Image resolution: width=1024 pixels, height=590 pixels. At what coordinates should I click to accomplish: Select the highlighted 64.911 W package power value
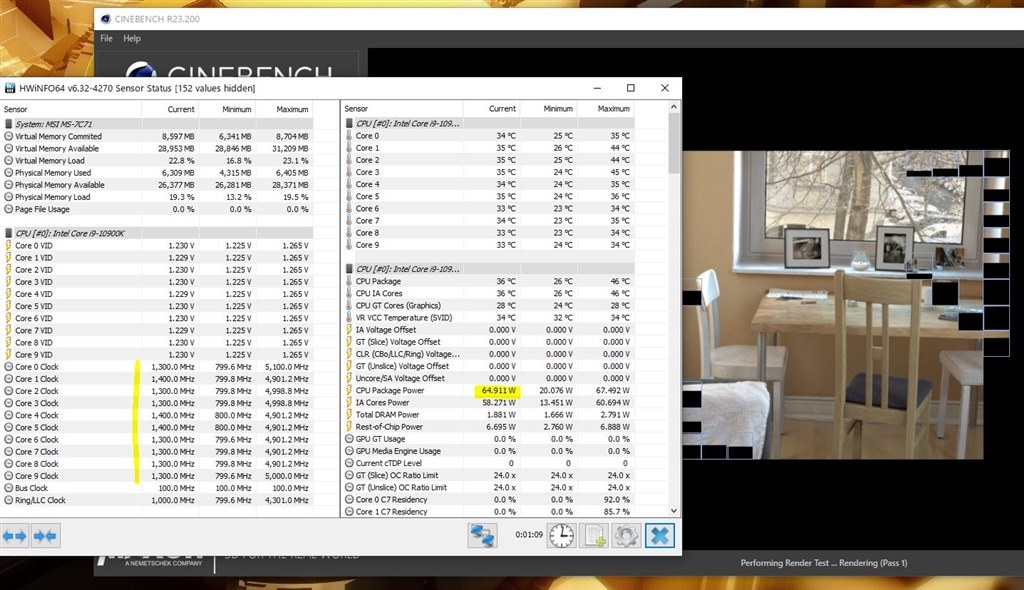(x=497, y=391)
